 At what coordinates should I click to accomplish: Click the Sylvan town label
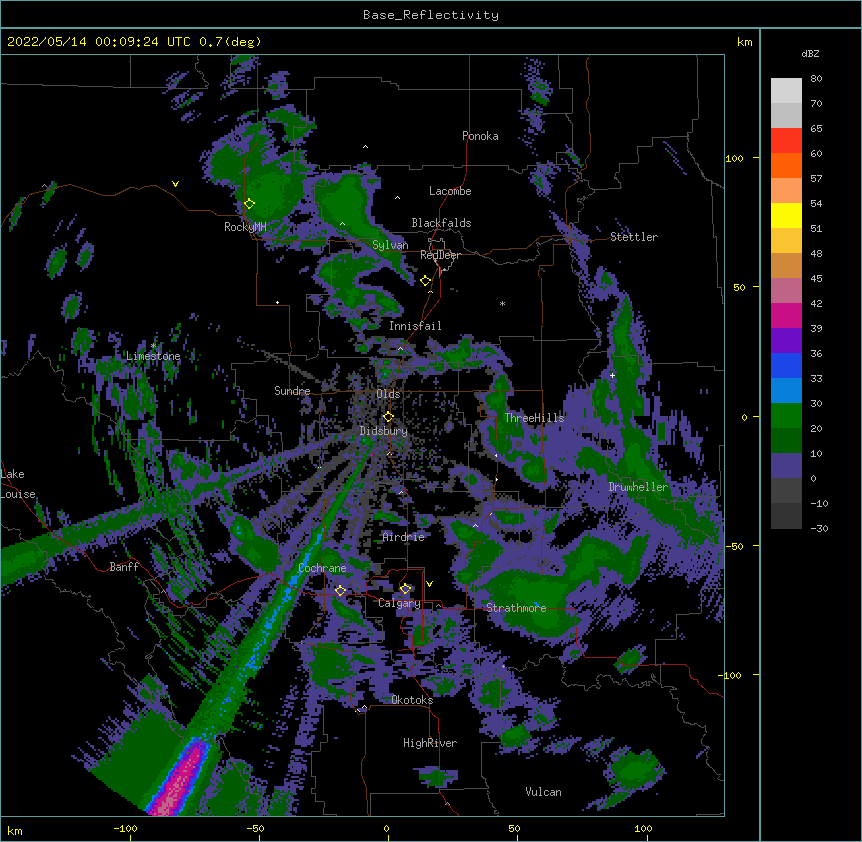tap(390, 245)
